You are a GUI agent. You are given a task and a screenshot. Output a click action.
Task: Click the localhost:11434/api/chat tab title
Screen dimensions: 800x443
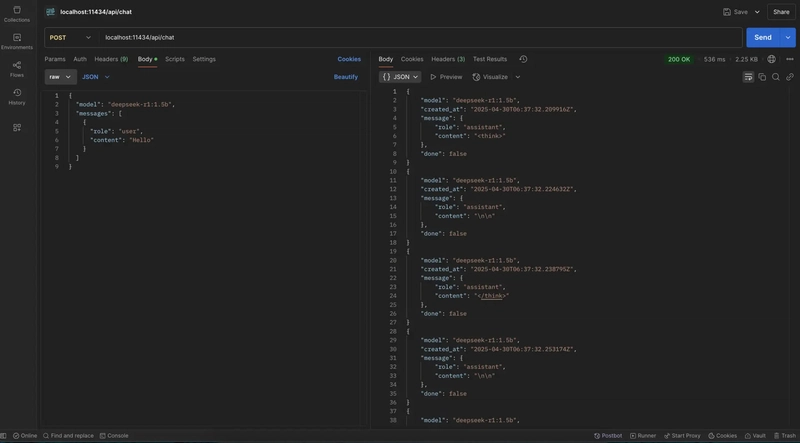pos(96,12)
